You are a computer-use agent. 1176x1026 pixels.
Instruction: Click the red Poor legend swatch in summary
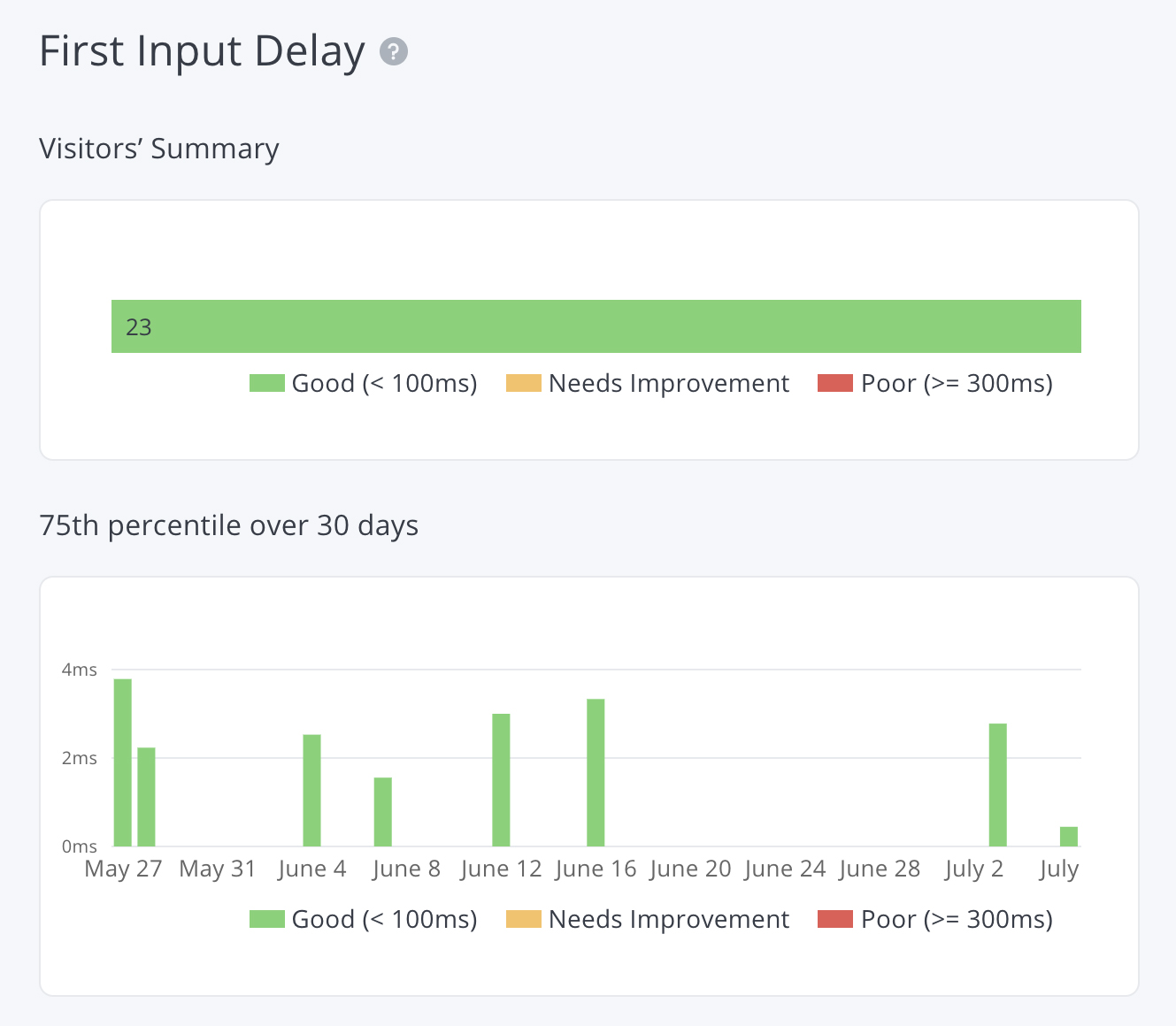[x=834, y=383]
